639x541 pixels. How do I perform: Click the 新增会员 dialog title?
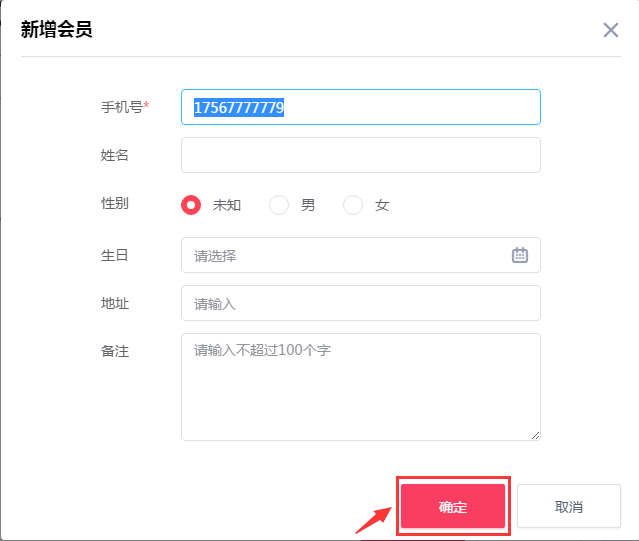(x=57, y=29)
